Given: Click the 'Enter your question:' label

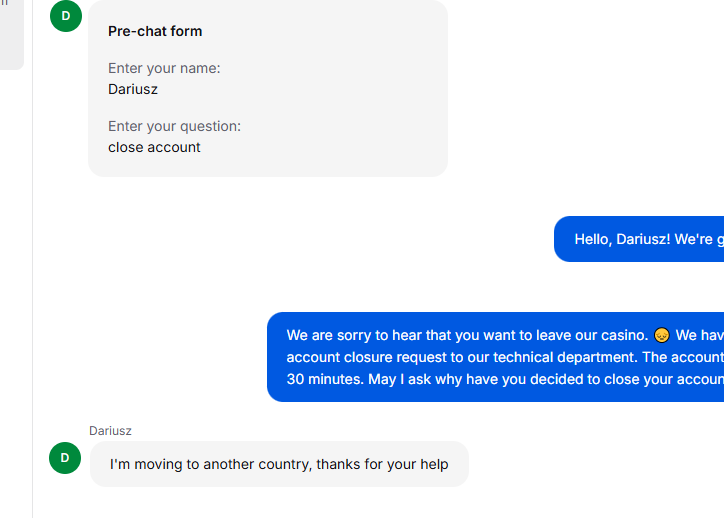Looking at the screenshot, I should [175, 126].
